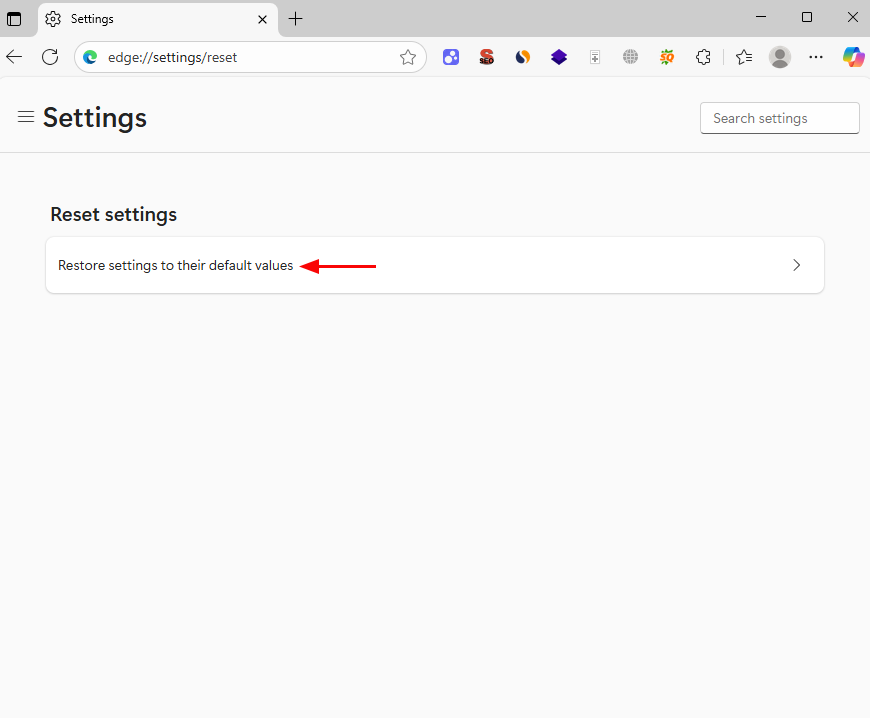
Task: Open the Favorites list icon
Action: 744,57
